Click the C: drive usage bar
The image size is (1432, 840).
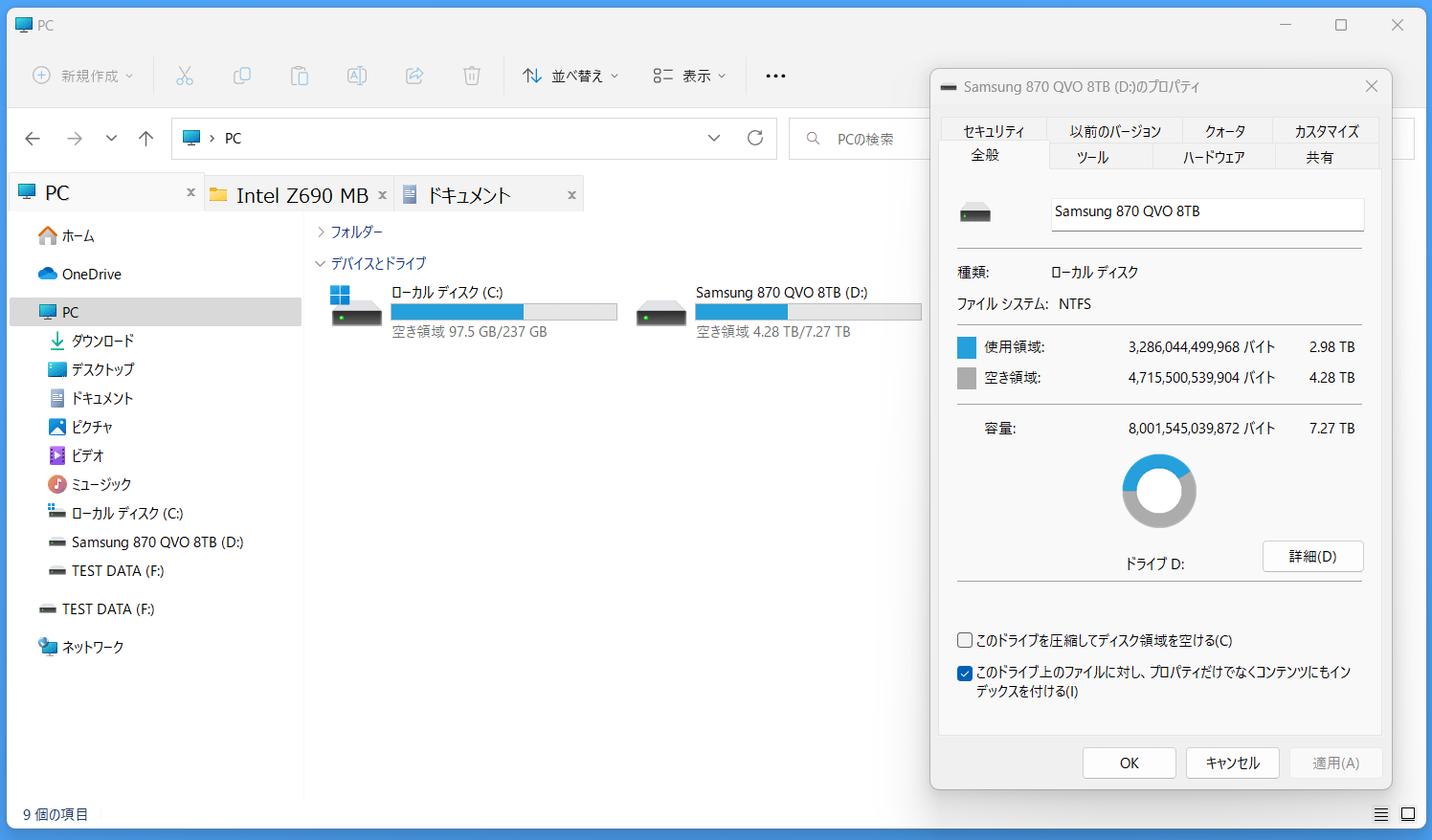[x=503, y=312]
